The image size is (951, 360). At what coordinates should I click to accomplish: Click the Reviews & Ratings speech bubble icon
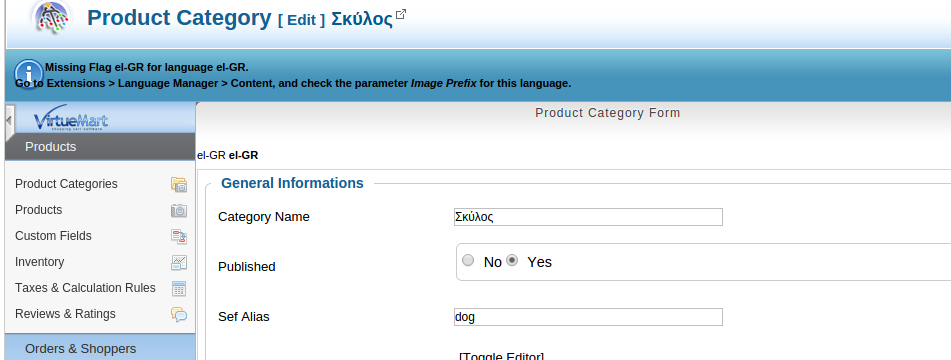coord(179,315)
